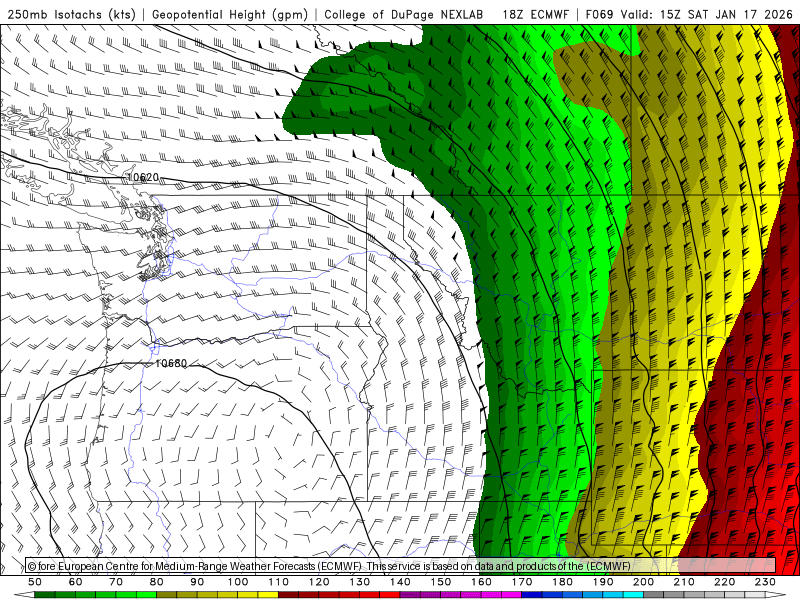Click the 190 label on the colorbar

[604, 582]
